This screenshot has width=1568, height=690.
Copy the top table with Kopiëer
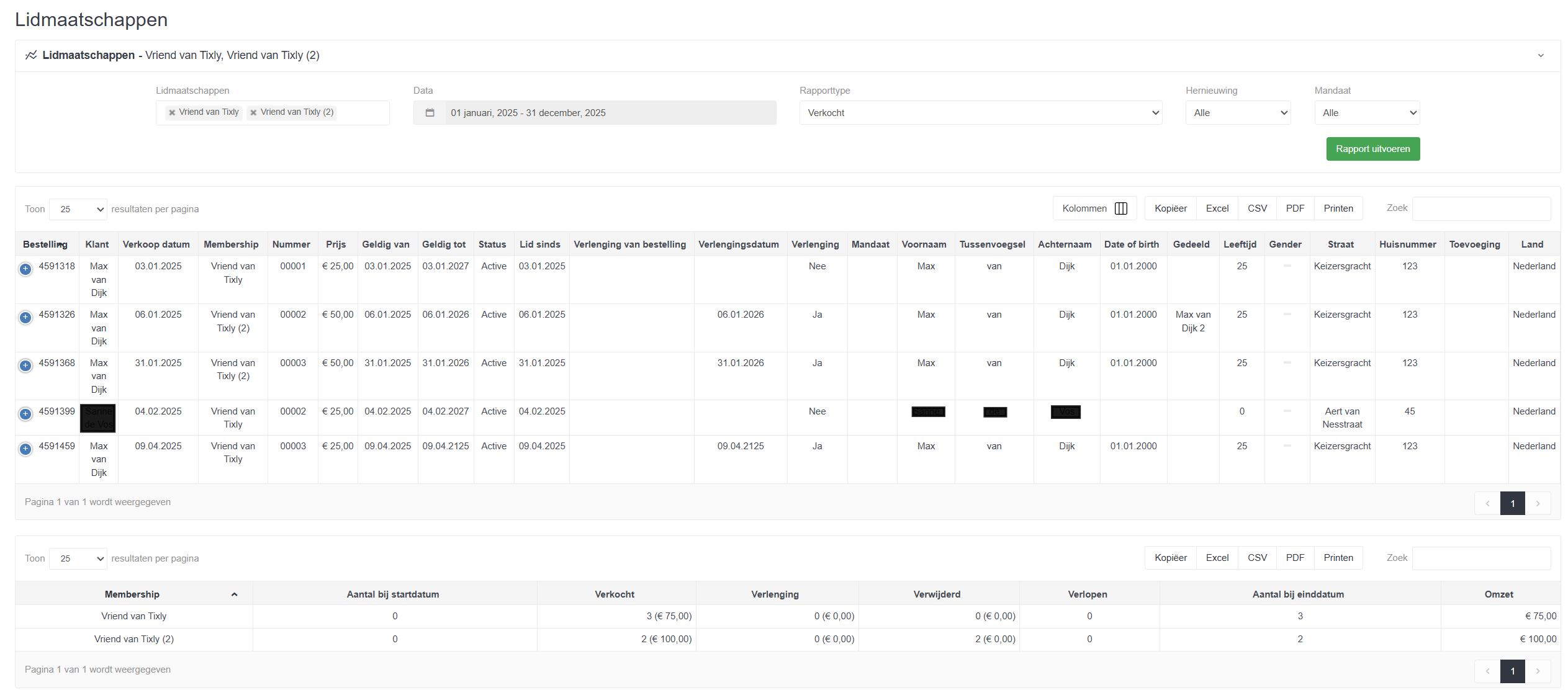[1170, 208]
